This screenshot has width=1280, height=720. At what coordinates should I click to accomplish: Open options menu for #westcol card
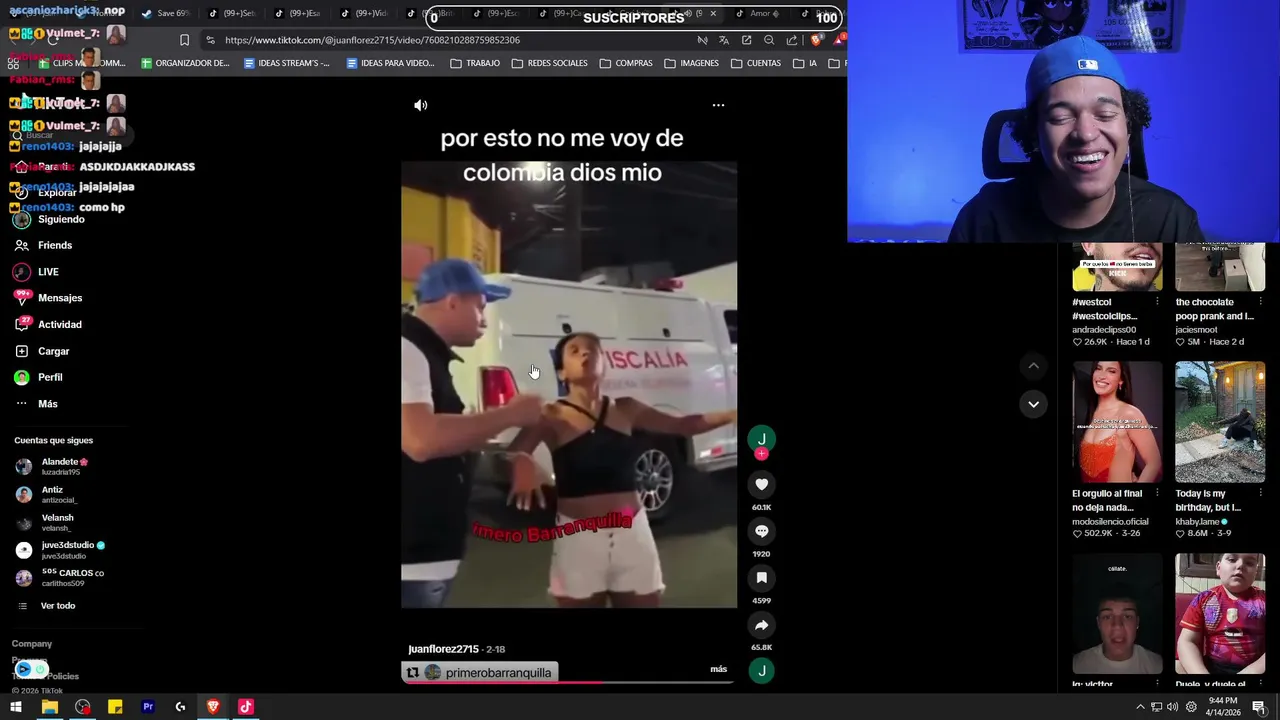pos(1157,302)
